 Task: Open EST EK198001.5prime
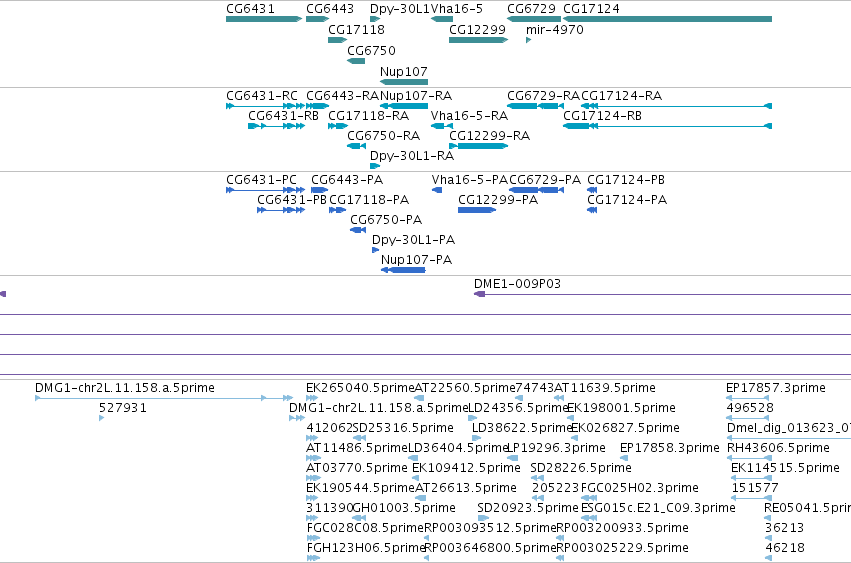tap(621, 408)
